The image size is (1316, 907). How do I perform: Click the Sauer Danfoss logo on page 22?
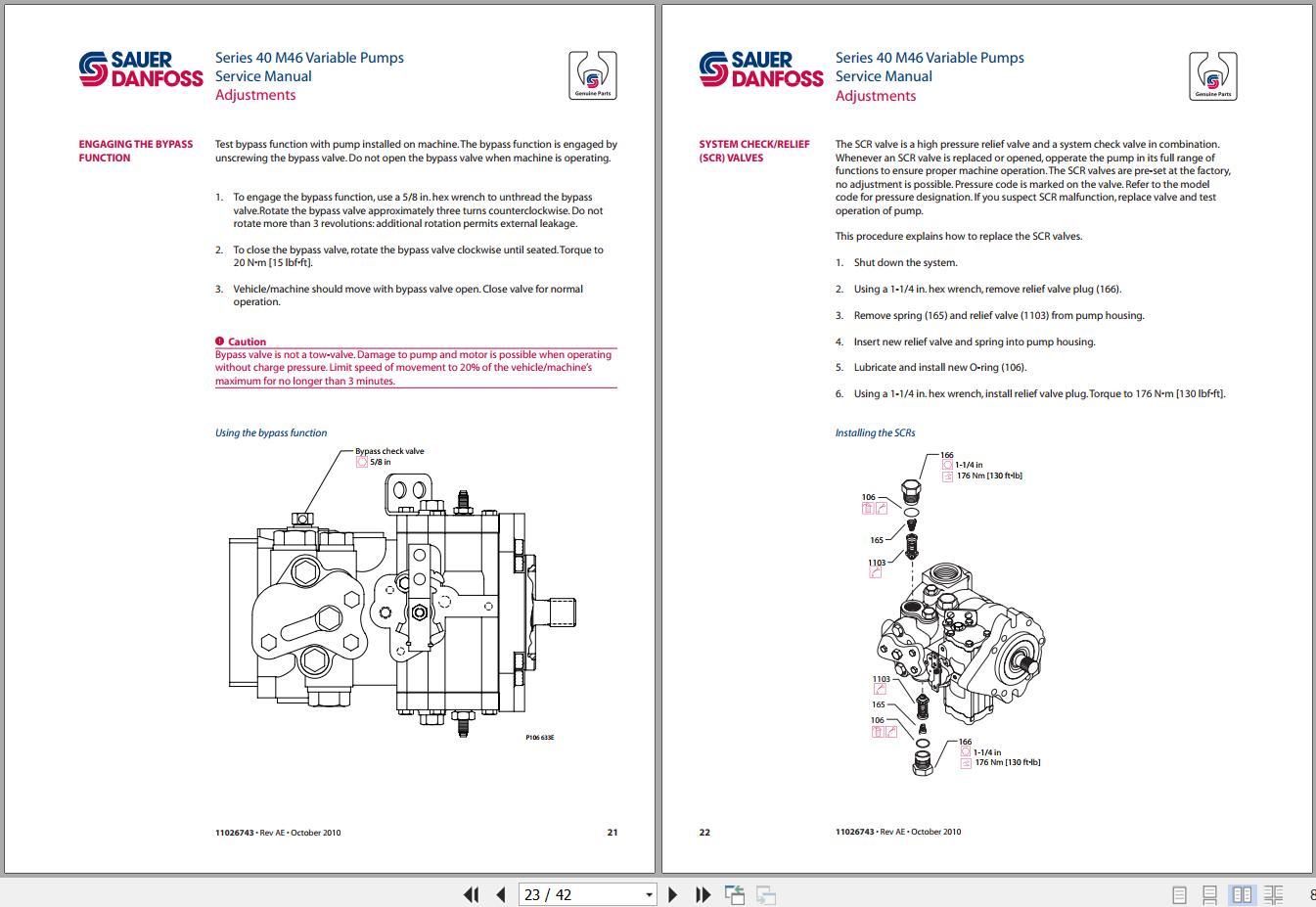tap(761, 69)
